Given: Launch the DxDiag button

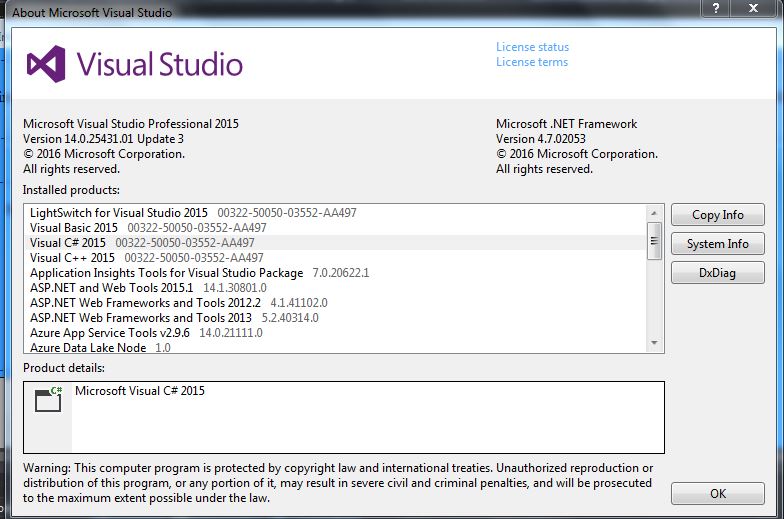Looking at the screenshot, I should [718, 272].
